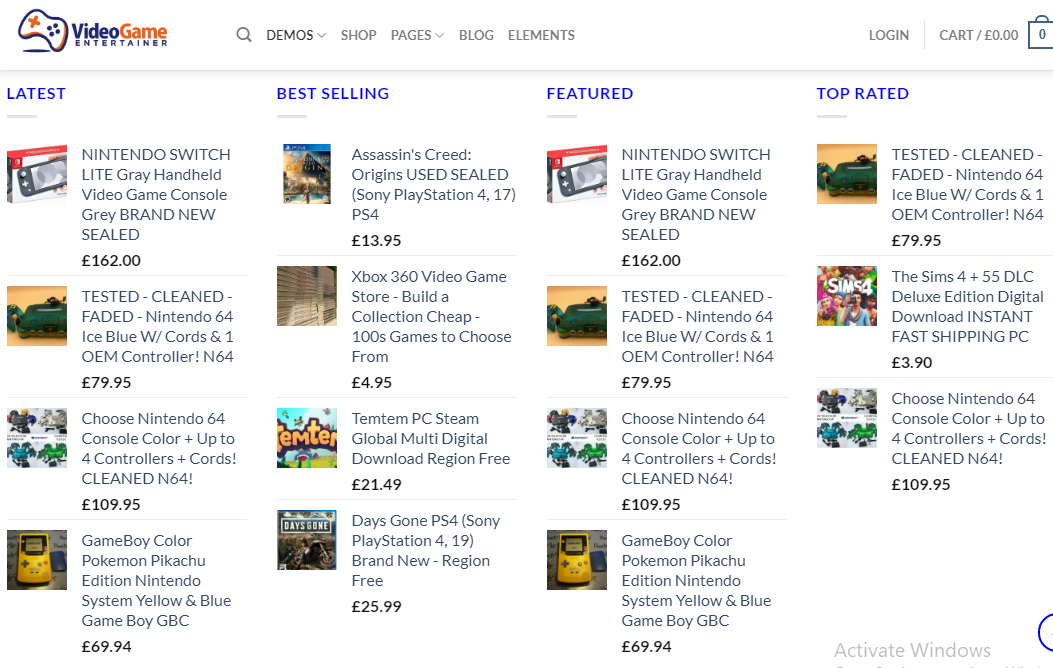
Task: Open 'TESTED - CLEANED - FADED' title under Featured
Action: coord(698,327)
